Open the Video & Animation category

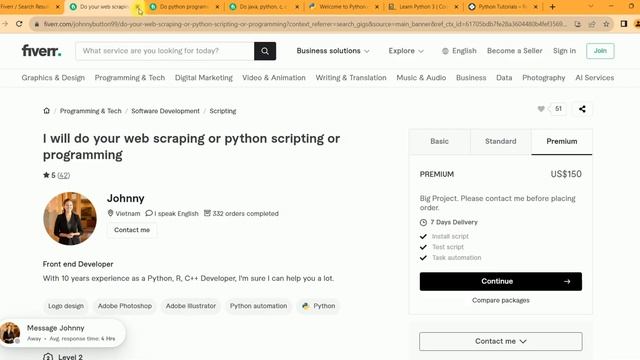point(274,78)
